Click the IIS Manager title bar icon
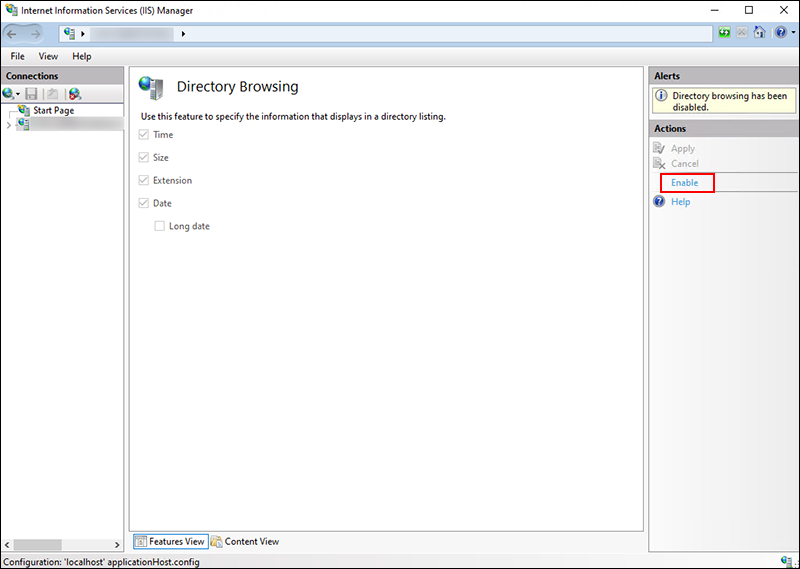 click(x=11, y=10)
